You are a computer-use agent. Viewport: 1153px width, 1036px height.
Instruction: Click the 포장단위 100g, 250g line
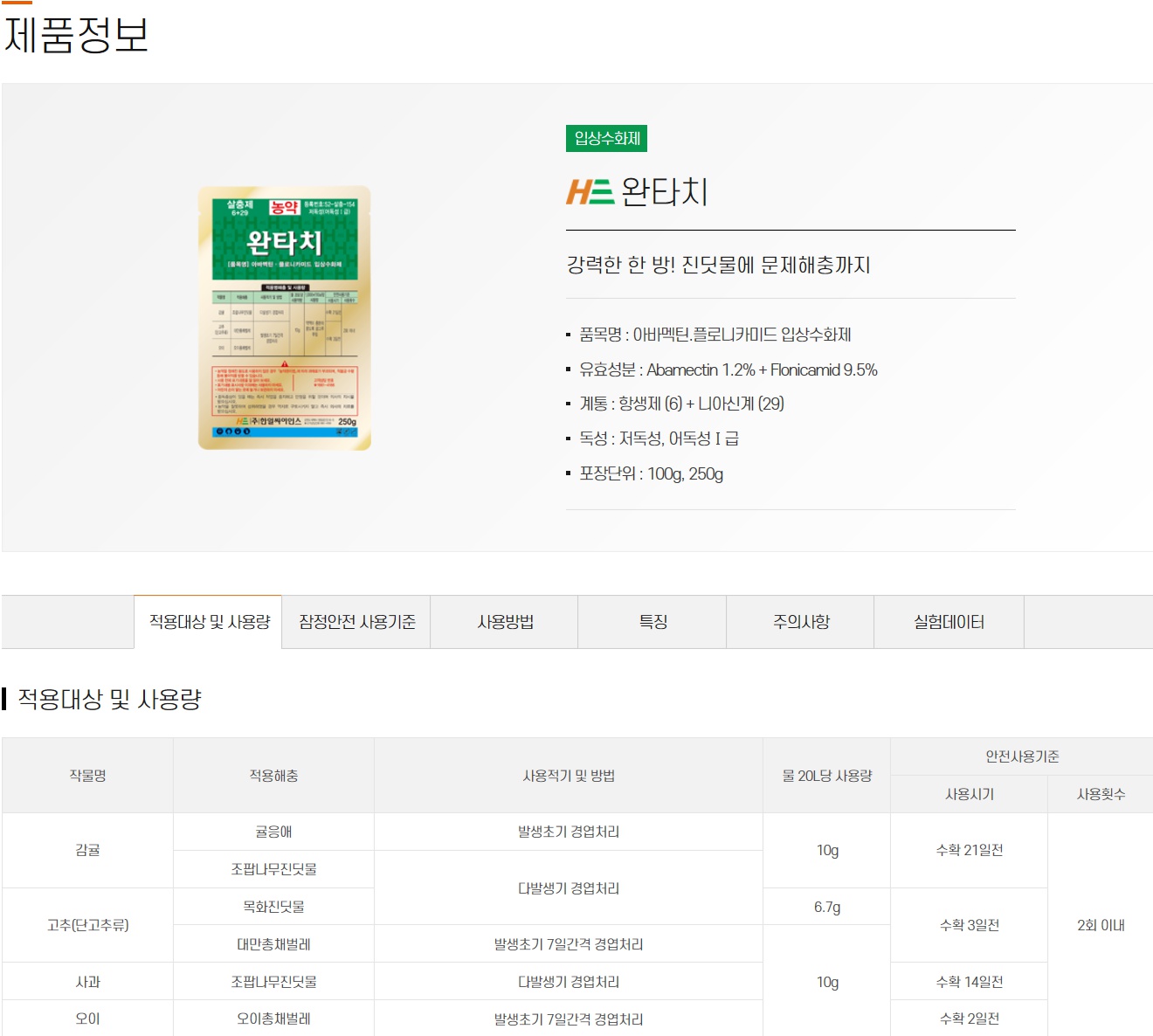point(652,473)
